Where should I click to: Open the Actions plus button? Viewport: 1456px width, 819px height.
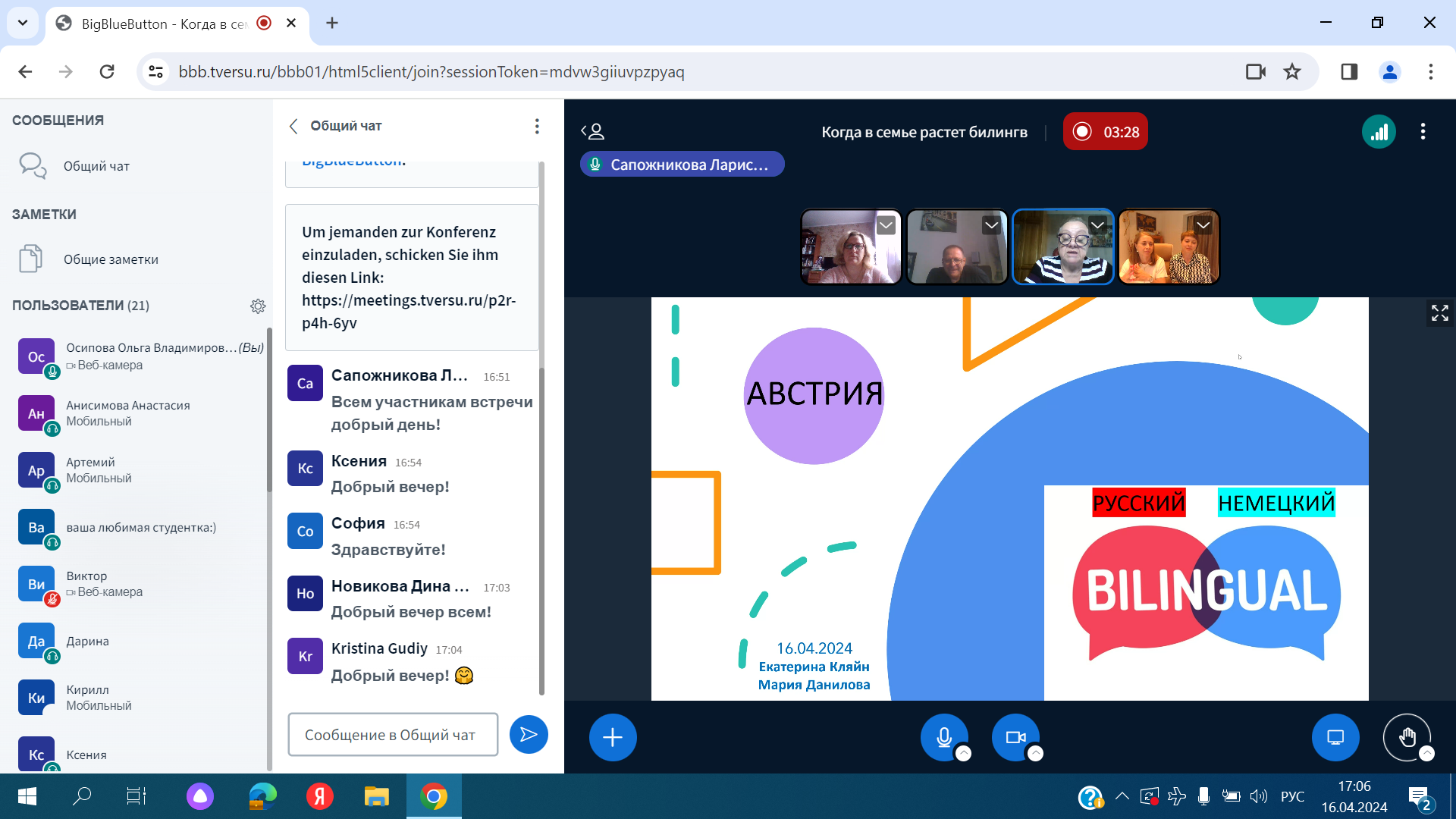coord(613,737)
